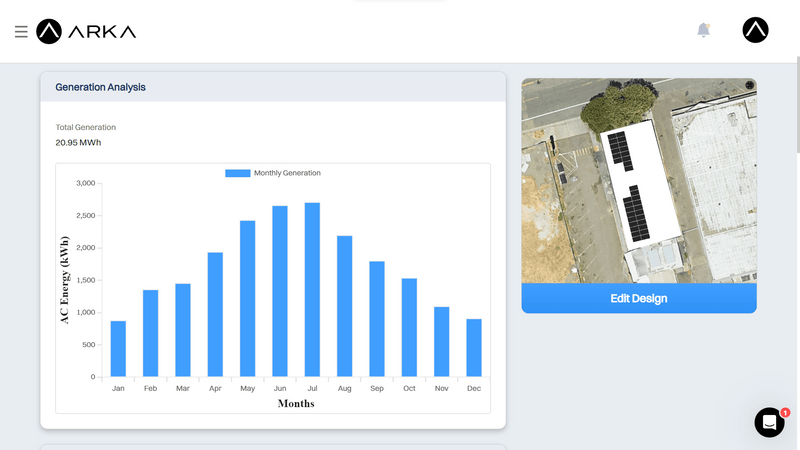Select the June generation bar
The width and height of the screenshot is (800, 450).
280,291
